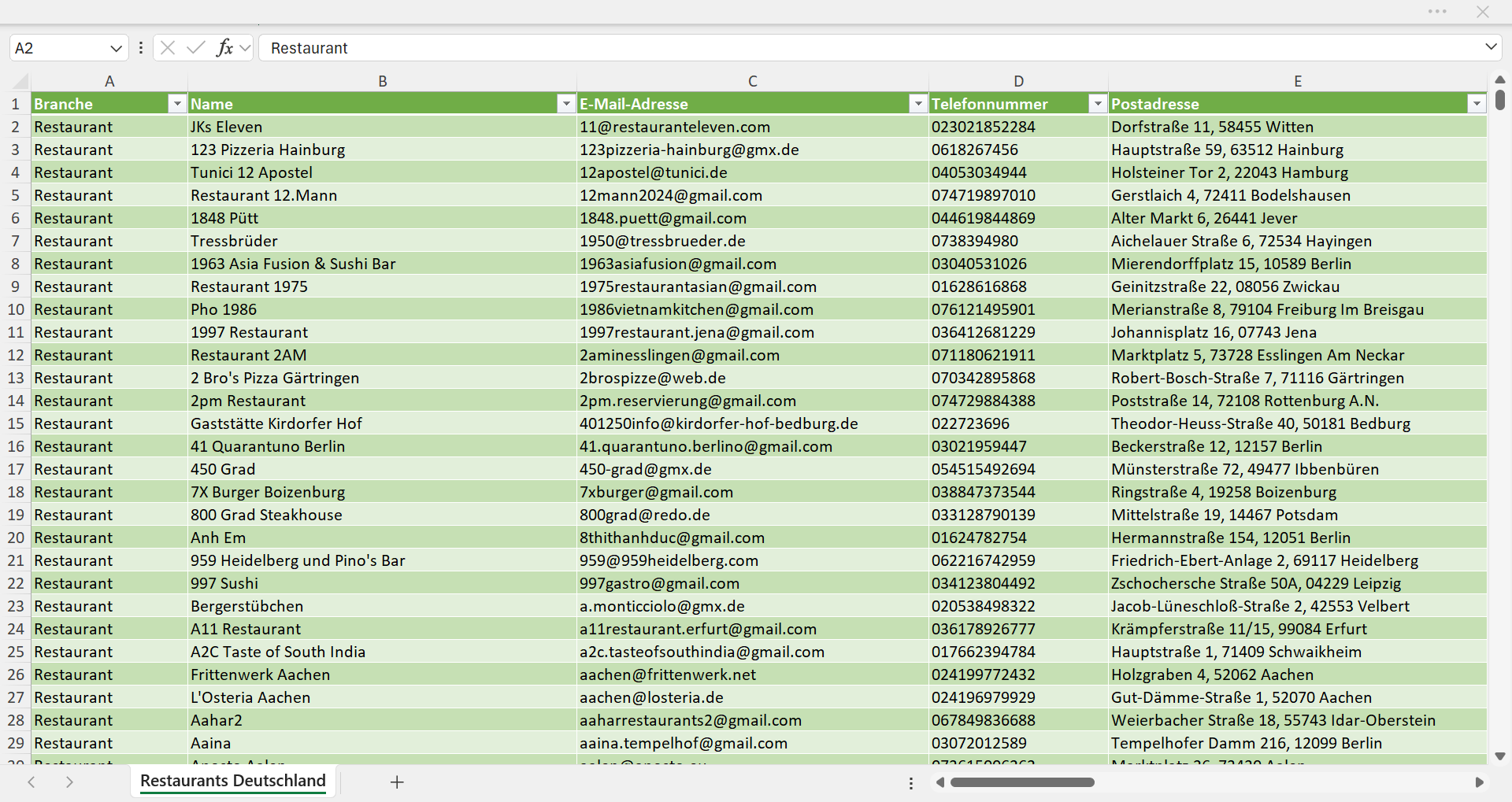
Task: Select cell 2 Bro's Pizza Gärtringen
Action: click(383, 378)
